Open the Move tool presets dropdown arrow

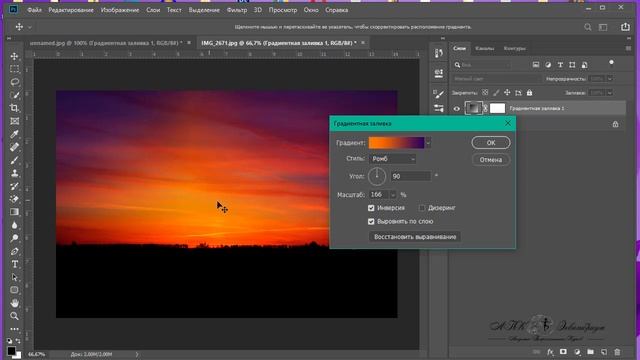[30, 27]
